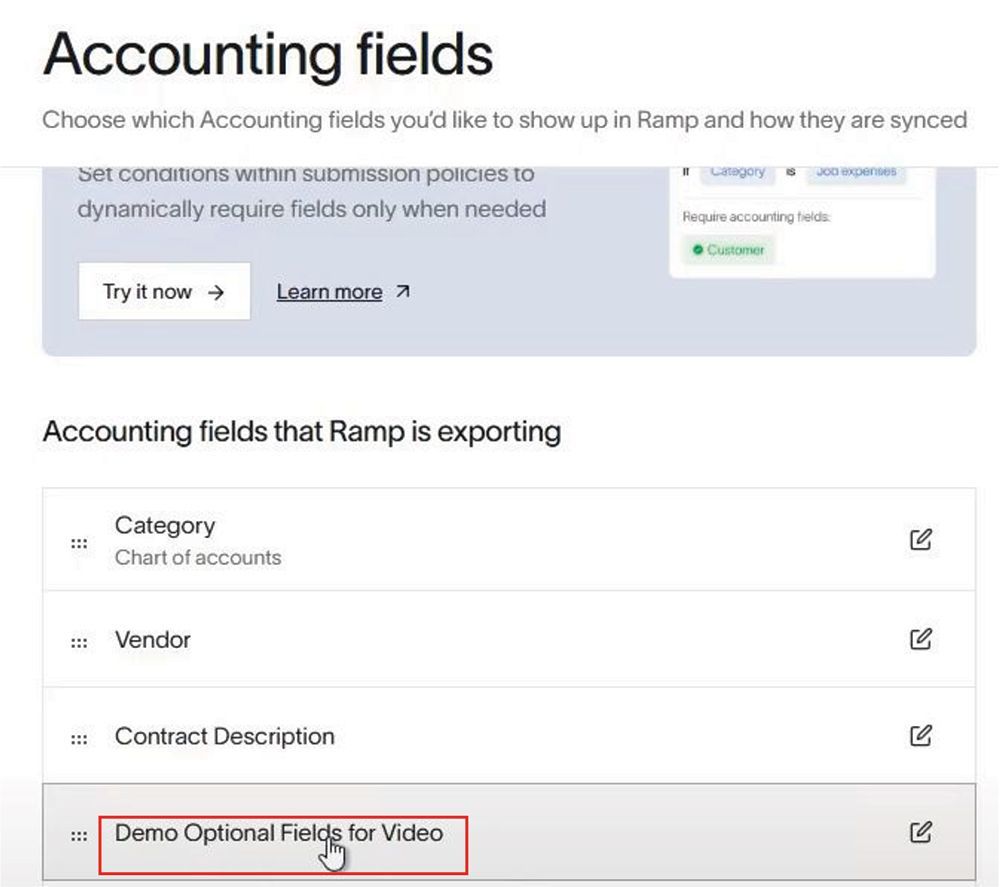
Task: Click the Vendor row drag handle
Action: click(79, 642)
